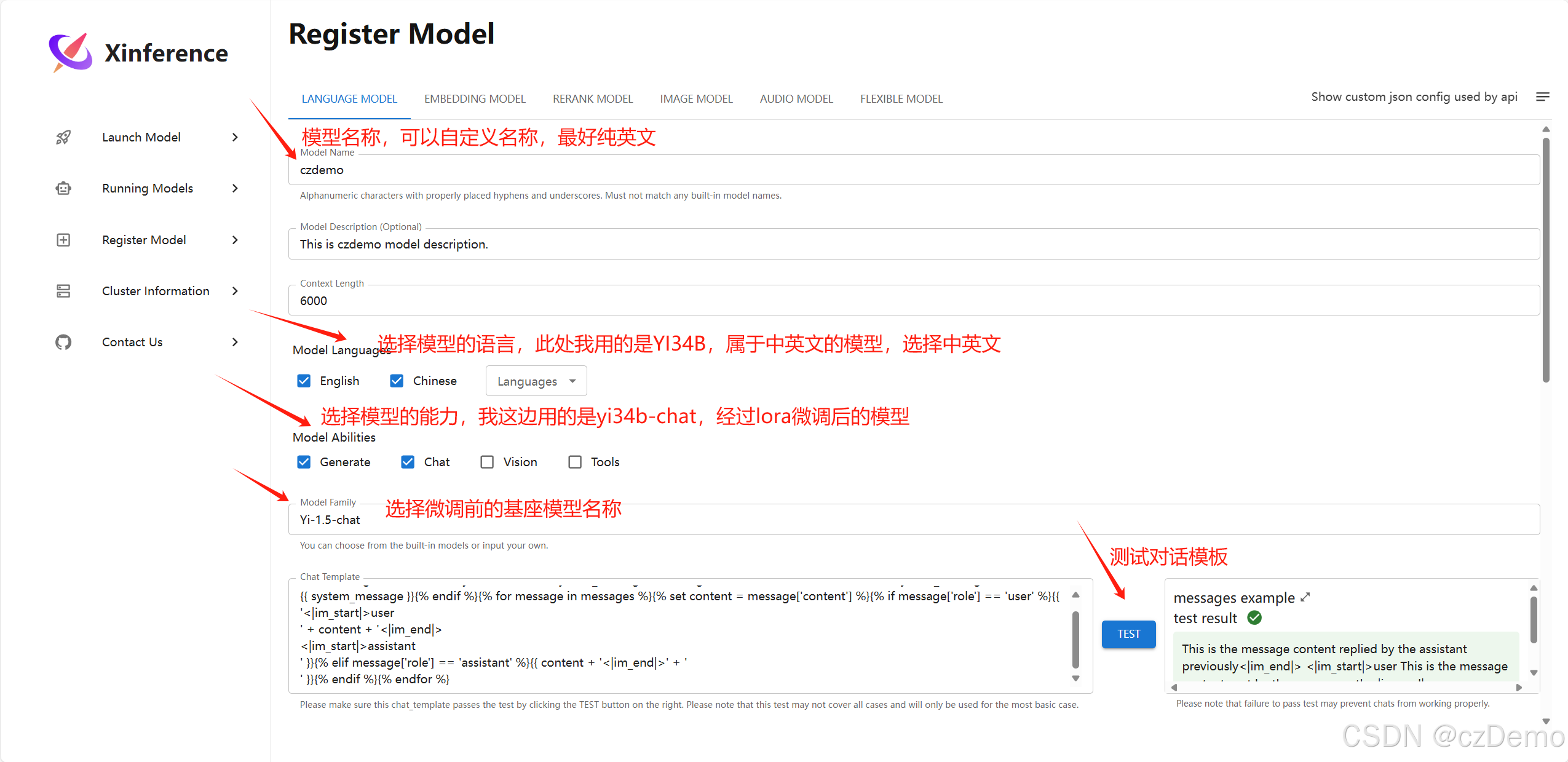Switch to the Embedding Model tab
Image resolution: width=1568 pixels, height=762 pixels.
(475, 99)
